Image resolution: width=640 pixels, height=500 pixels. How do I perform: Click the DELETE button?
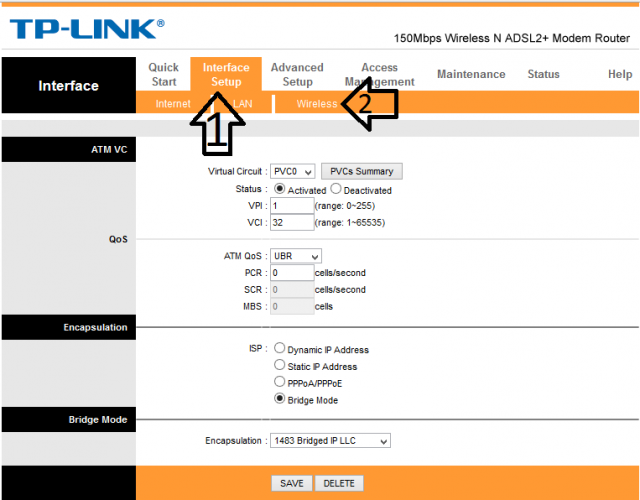(x=340, y=483)
